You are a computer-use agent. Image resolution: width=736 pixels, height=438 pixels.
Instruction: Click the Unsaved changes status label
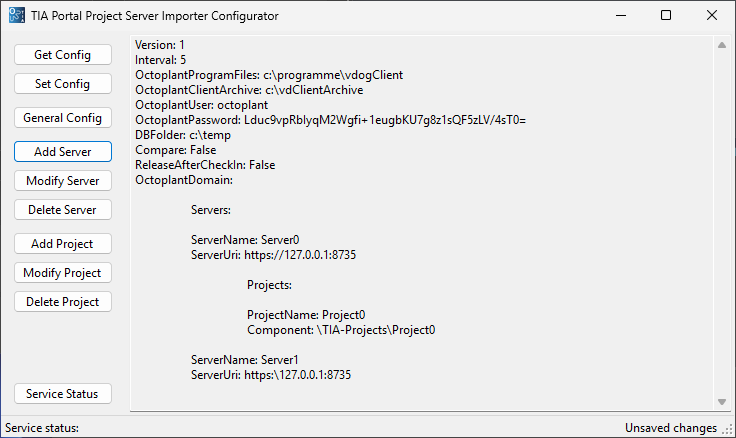(671, 428)
